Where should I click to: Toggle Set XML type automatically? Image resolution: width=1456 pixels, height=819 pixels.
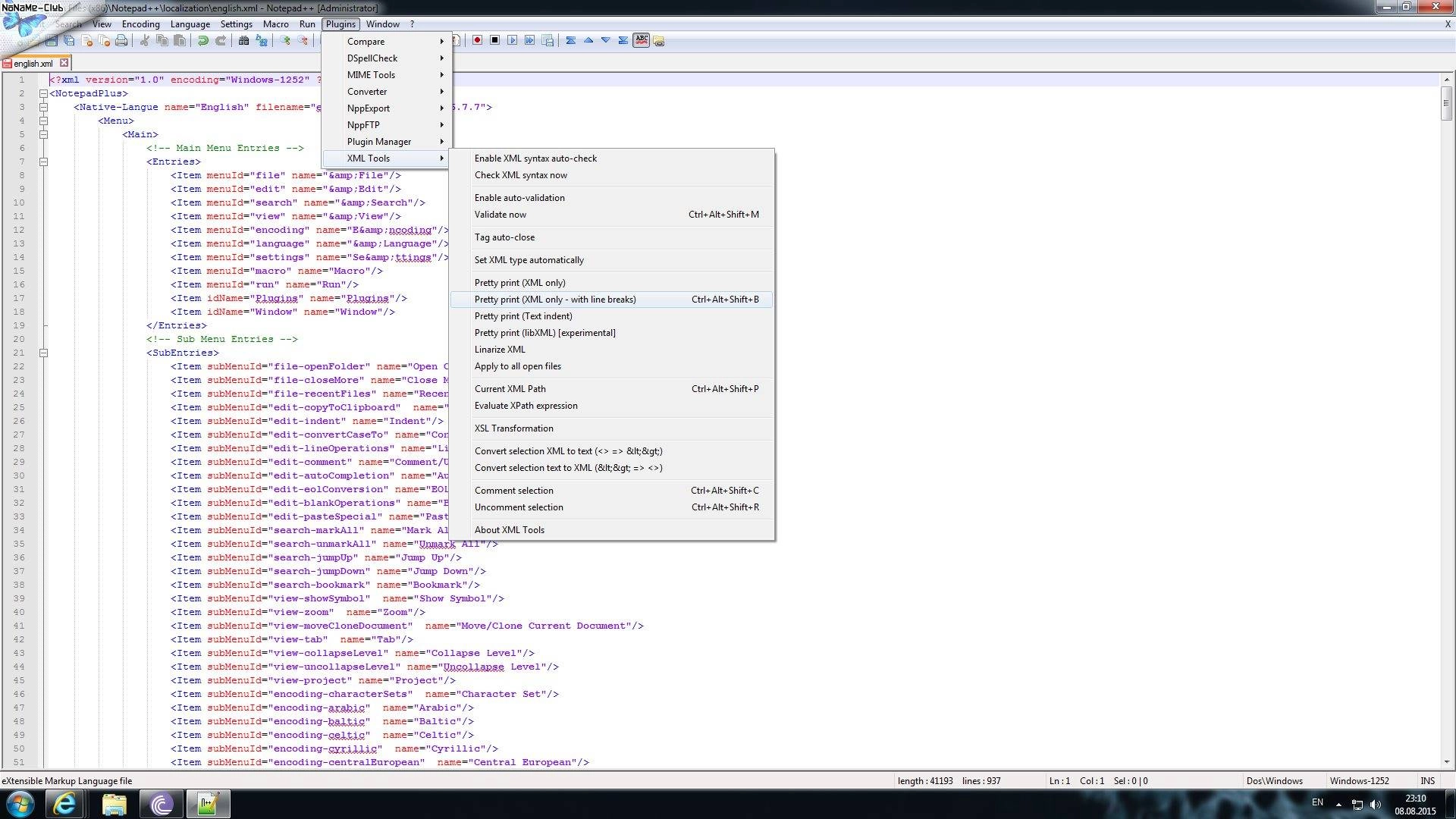611,260
